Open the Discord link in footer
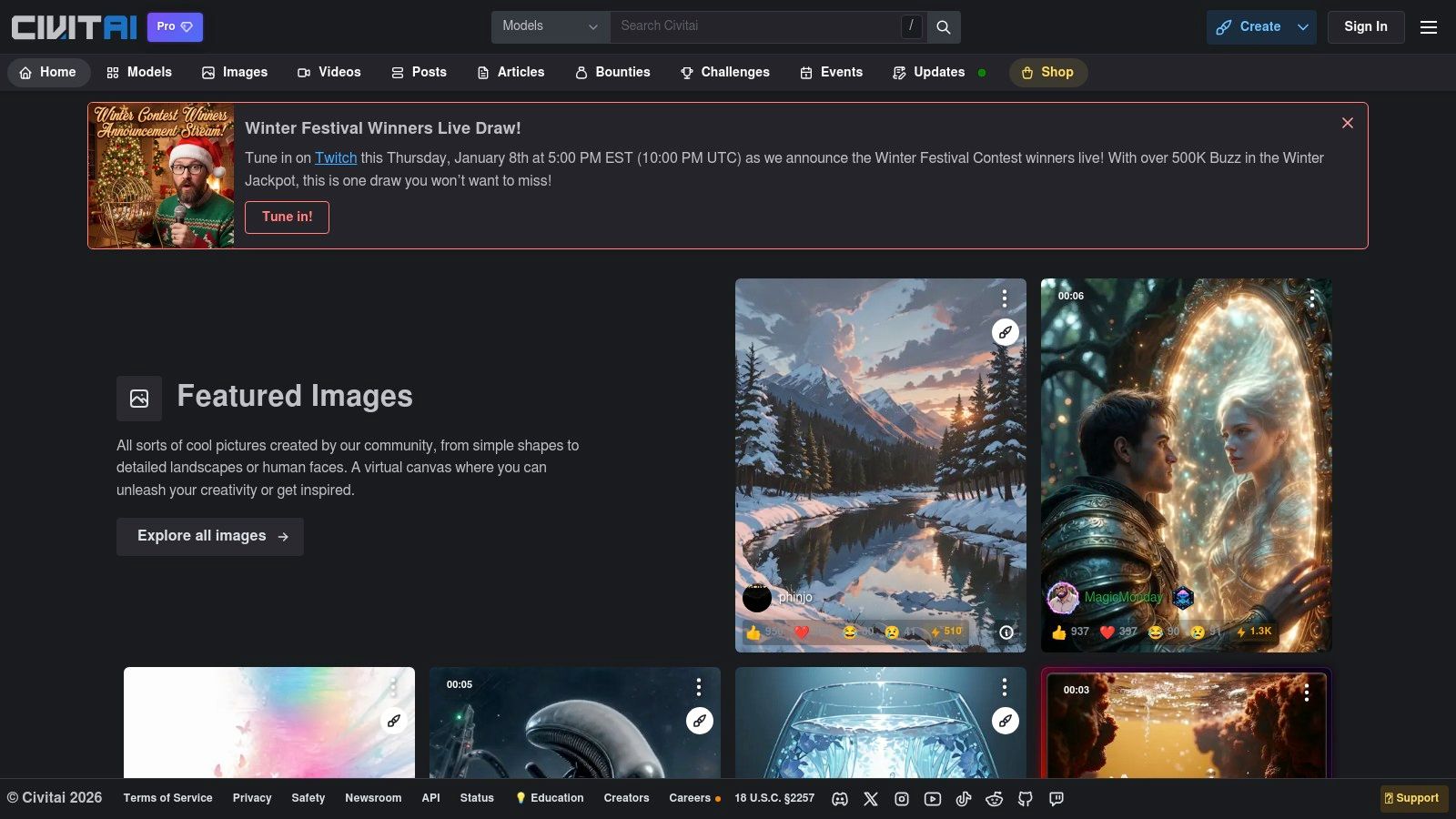The width and height of the screenshot is (1456, 819). tap(840, 799)
